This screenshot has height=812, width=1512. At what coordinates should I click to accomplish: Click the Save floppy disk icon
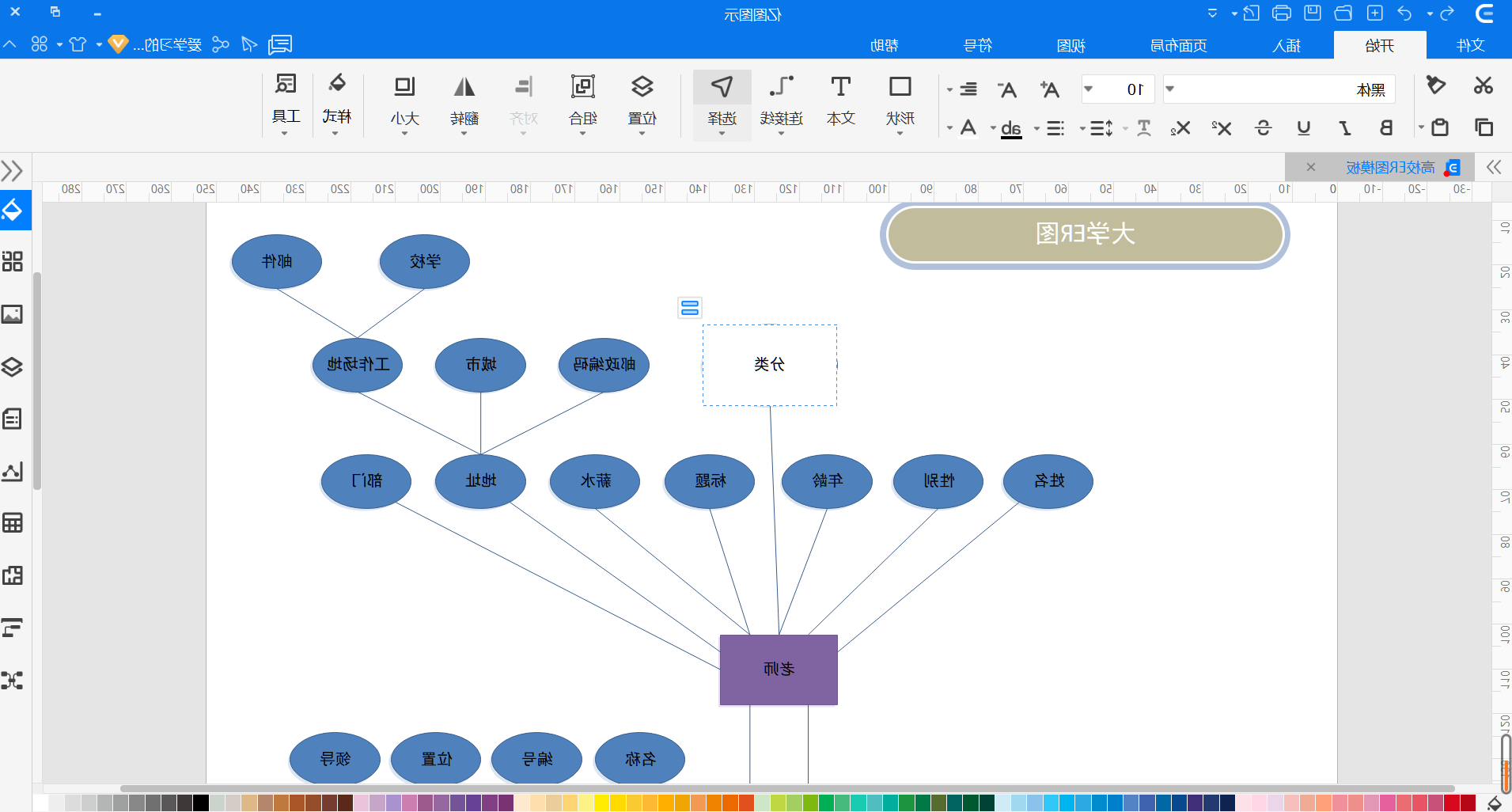pos(1313,13)
